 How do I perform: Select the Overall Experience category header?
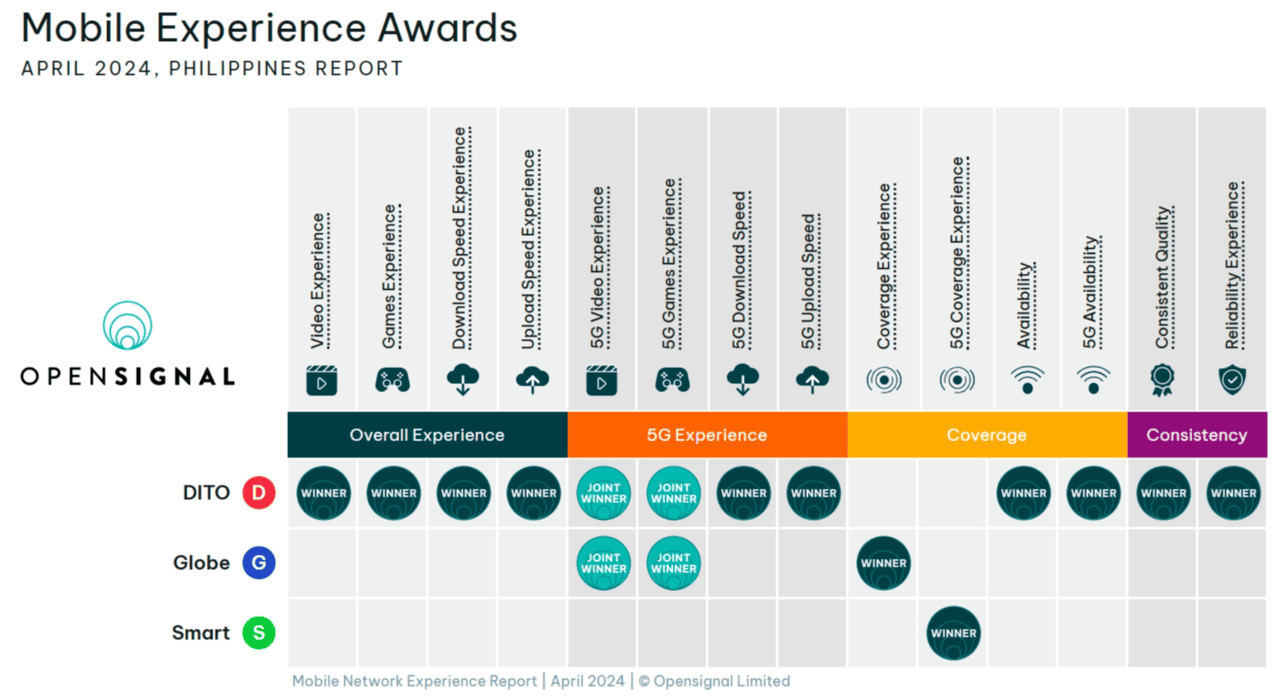(427, 435)
